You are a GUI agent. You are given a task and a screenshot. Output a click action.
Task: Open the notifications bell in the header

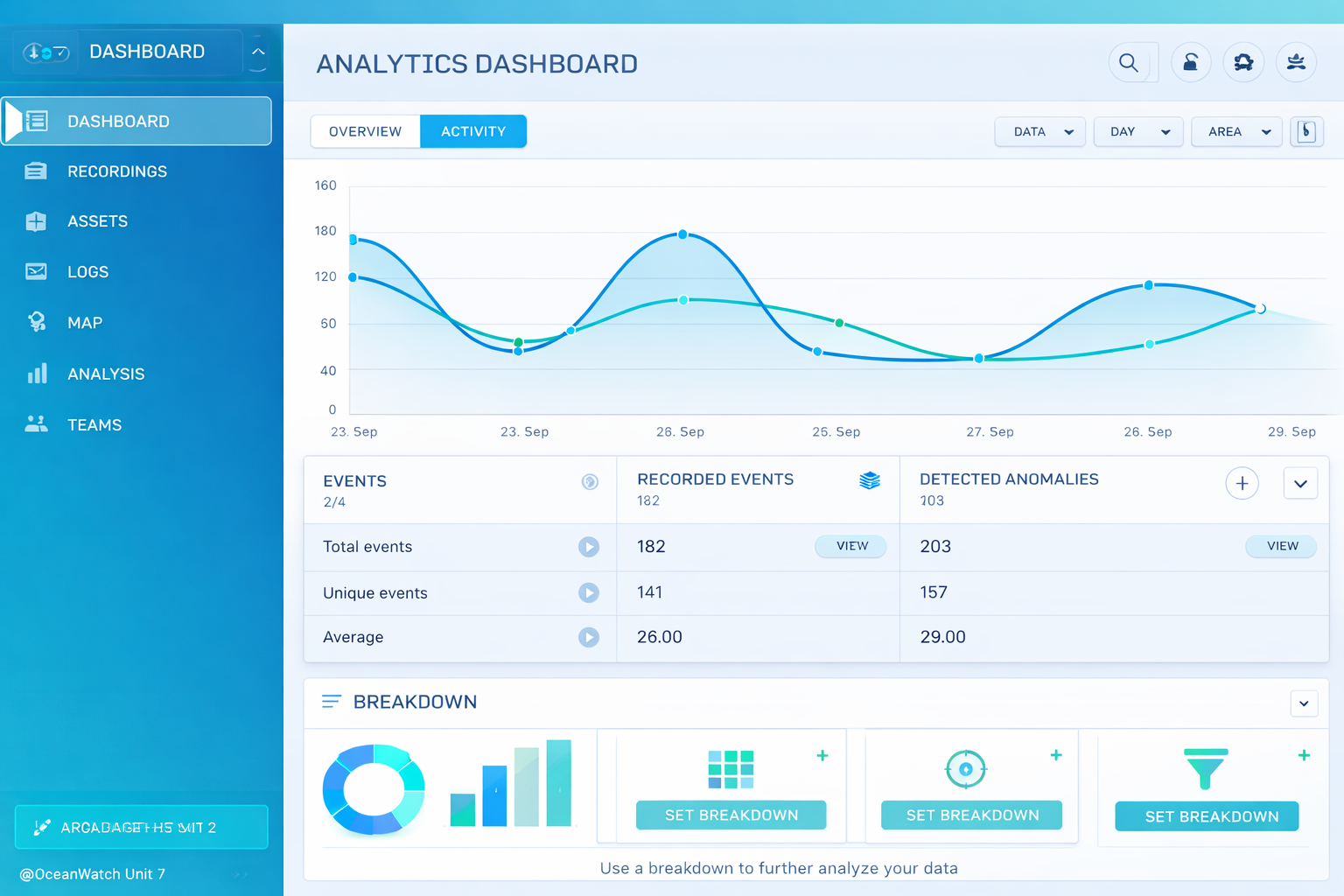[1243, 62]
